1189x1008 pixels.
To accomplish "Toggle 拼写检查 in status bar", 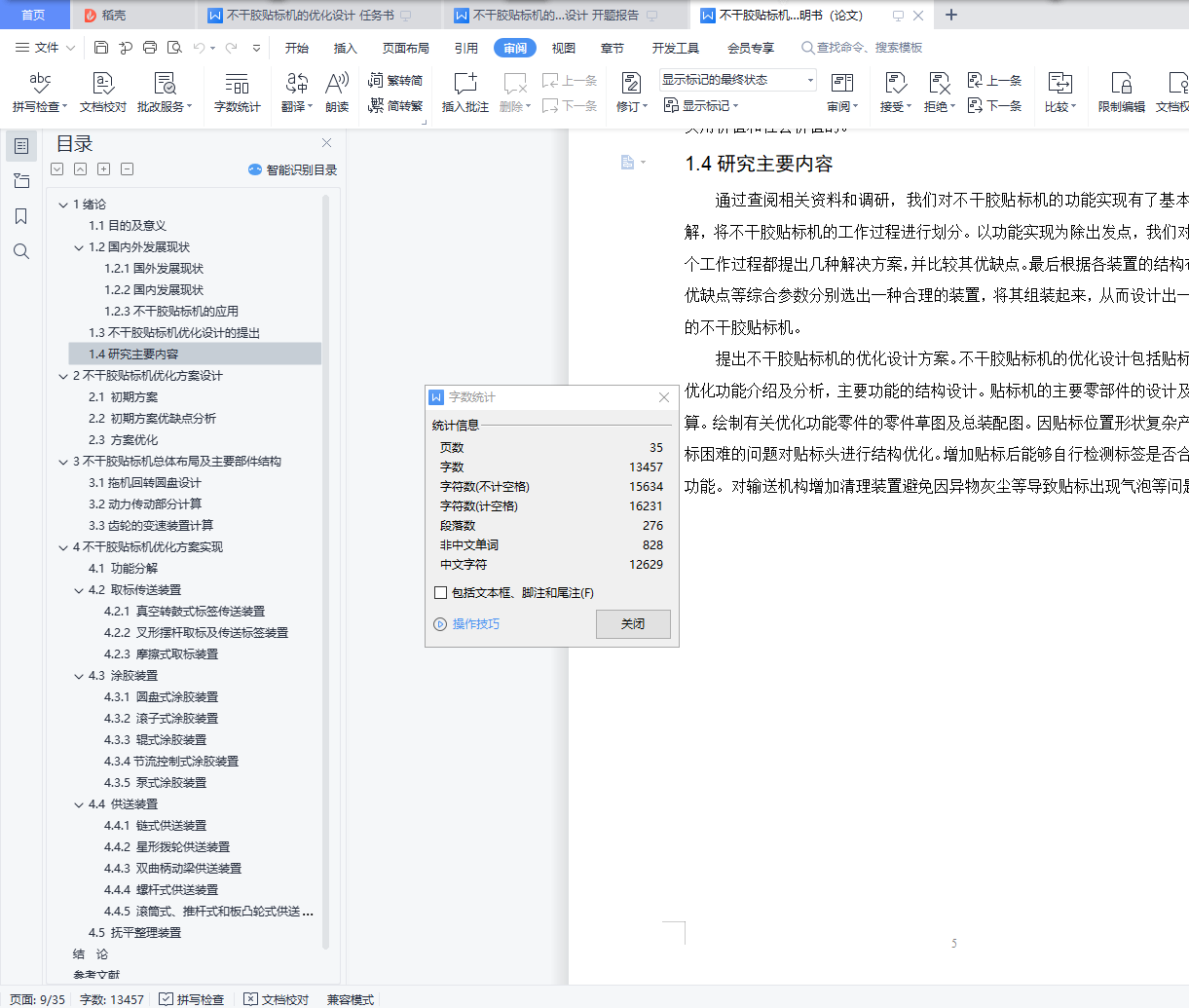I will [x=192, y=999].
